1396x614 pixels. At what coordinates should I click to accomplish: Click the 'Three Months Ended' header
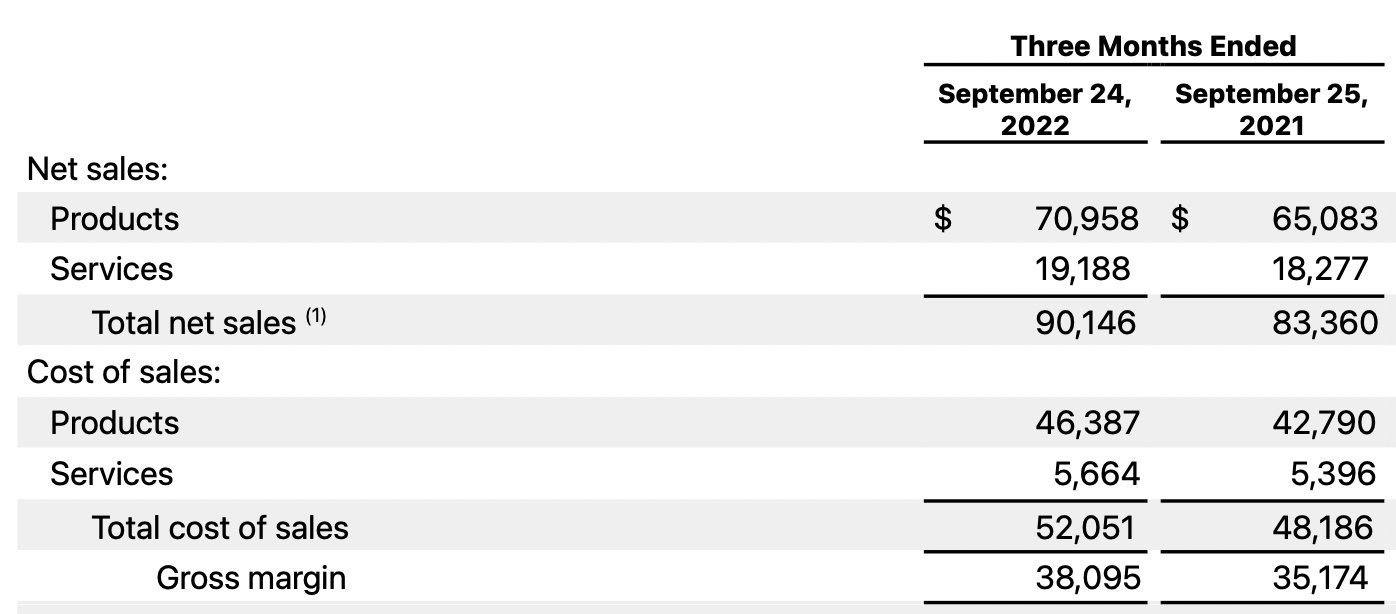coord(1152,46)
